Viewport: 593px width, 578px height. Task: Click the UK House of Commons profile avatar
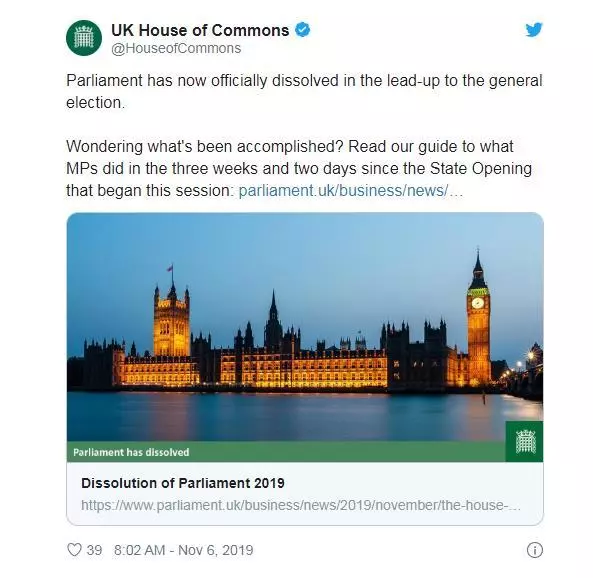click(84, 38)
